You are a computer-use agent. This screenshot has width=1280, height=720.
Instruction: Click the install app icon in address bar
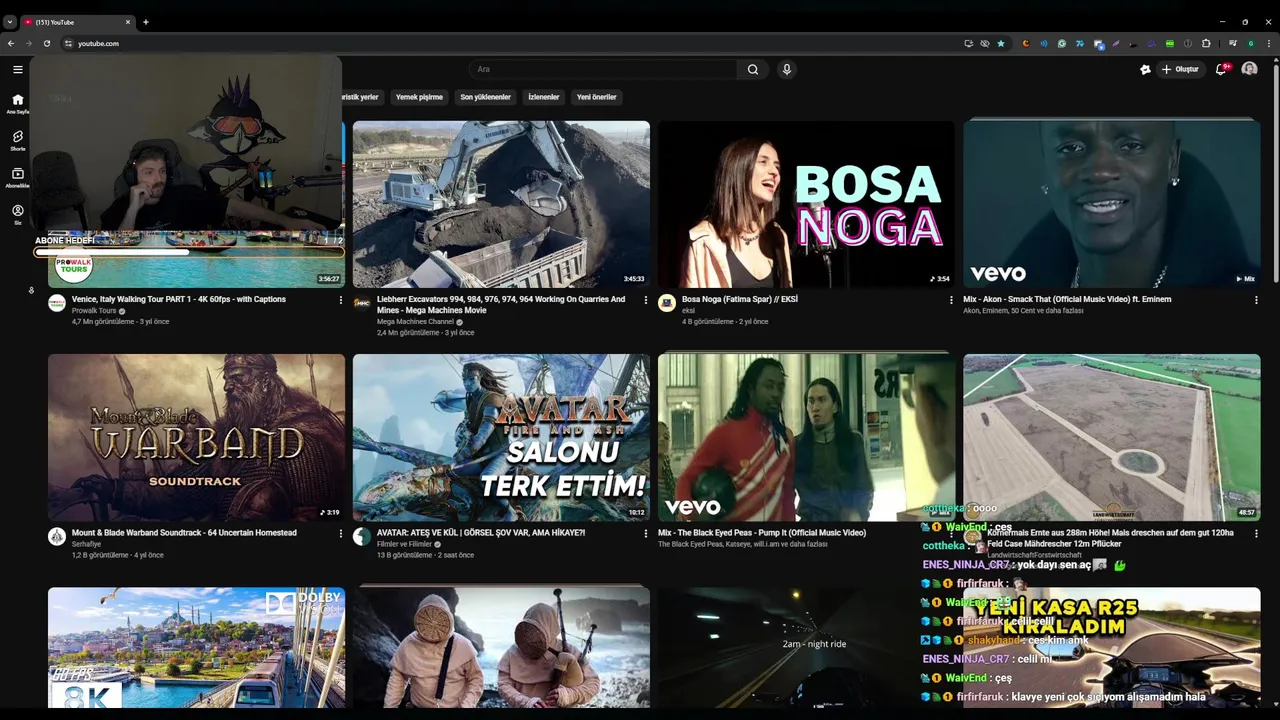click(x=969, y=43)
